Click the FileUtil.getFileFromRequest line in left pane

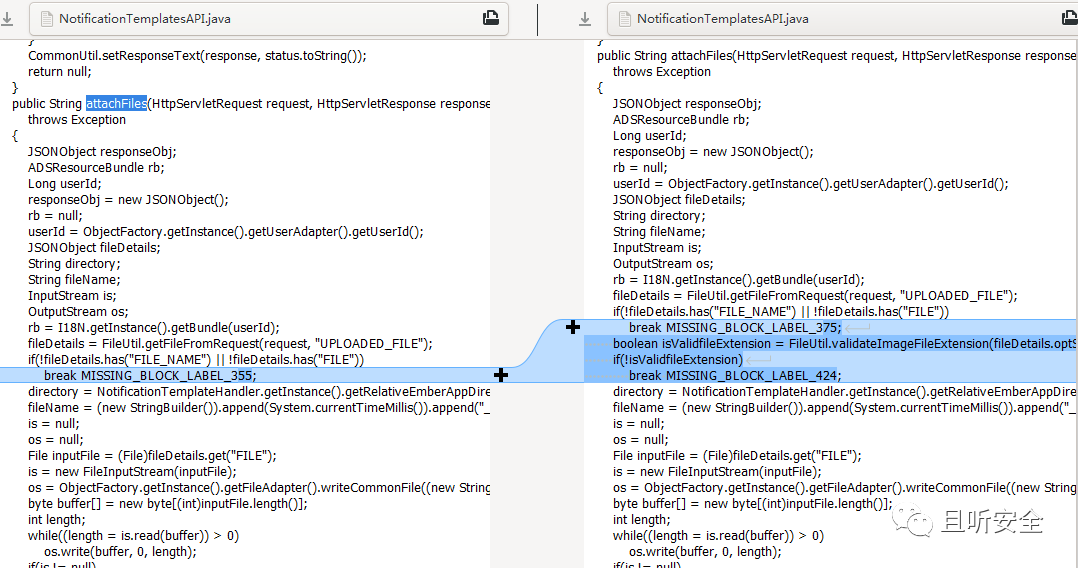click(230, 343)
